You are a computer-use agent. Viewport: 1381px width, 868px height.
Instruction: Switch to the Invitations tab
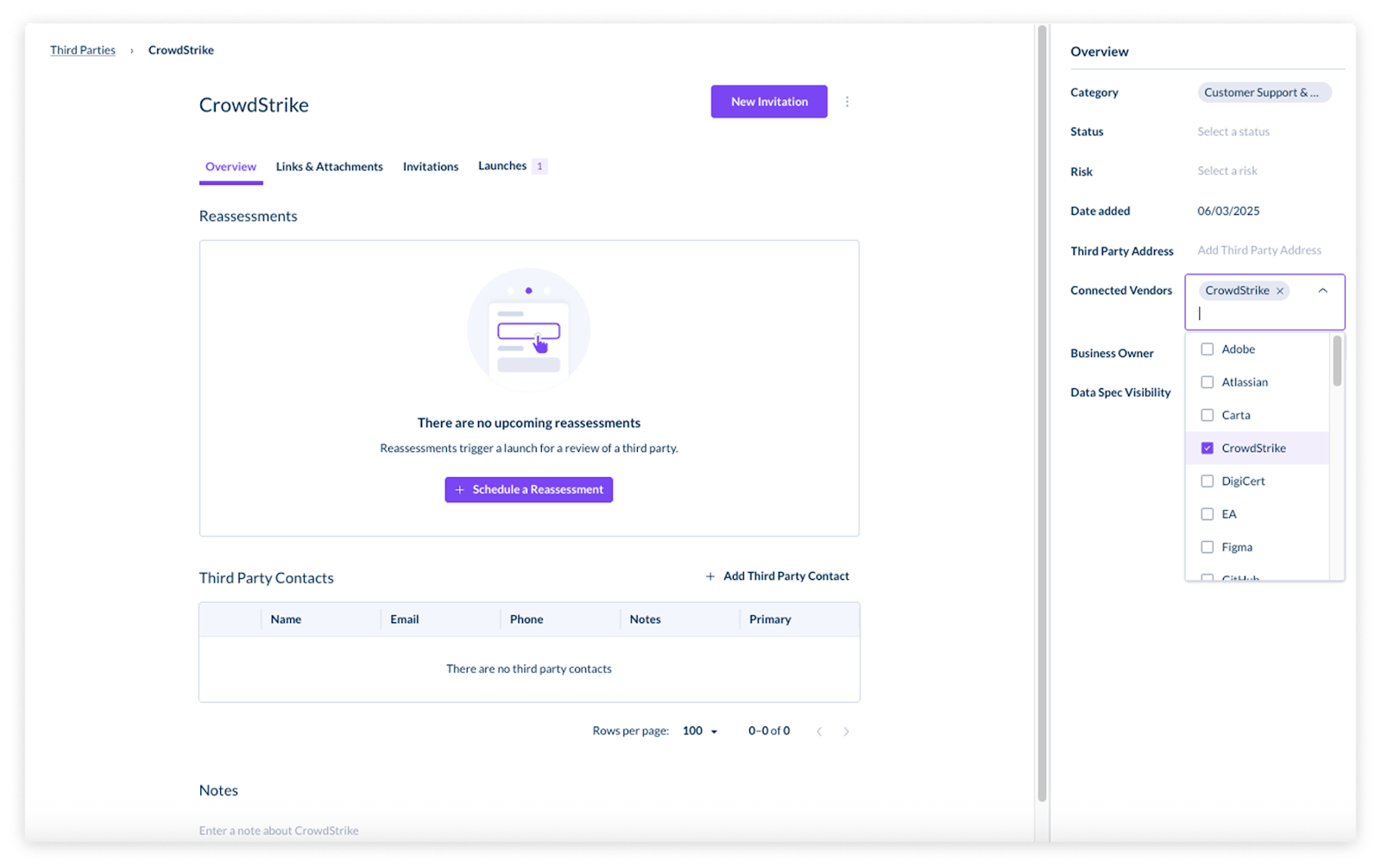click(x=430, y=167)
